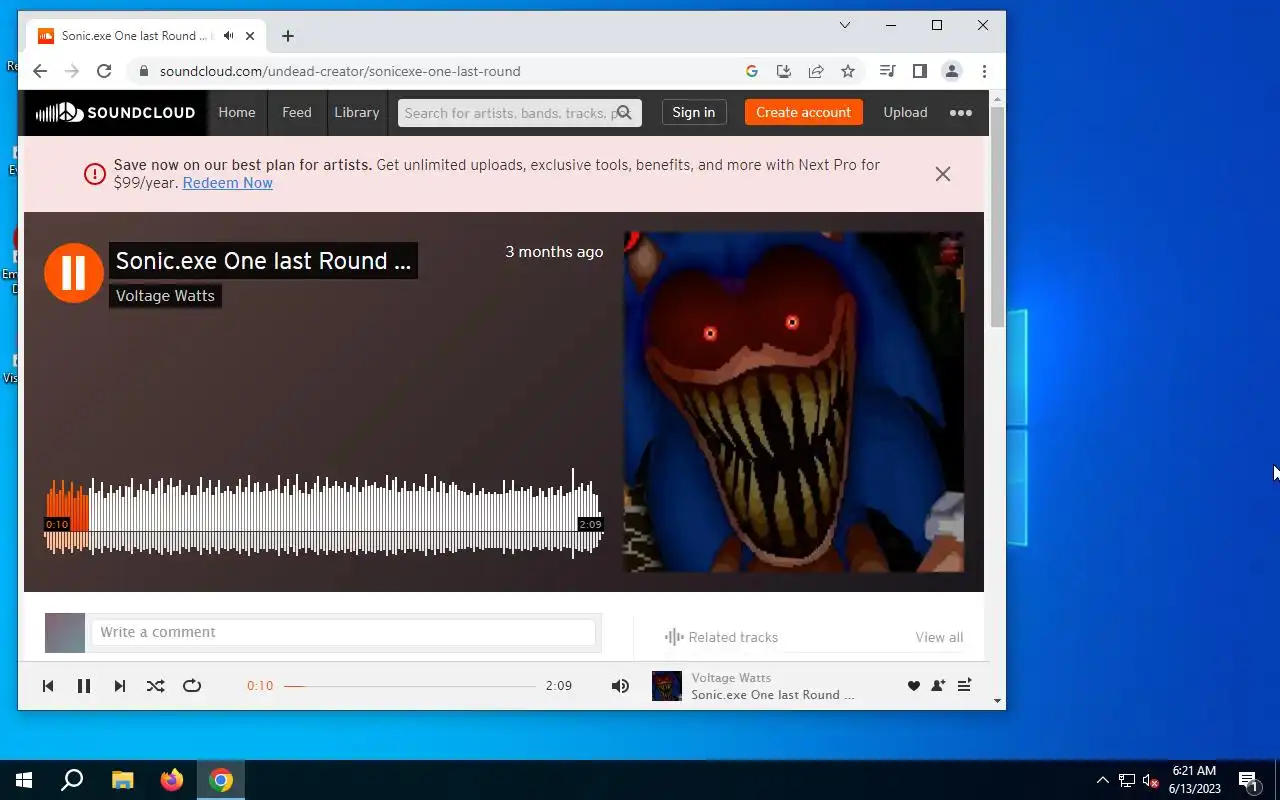The height and width of the screenshot is (800, 1280).
Task: Seek on the bottom progress bar
Action: click(x=410, y=686)
